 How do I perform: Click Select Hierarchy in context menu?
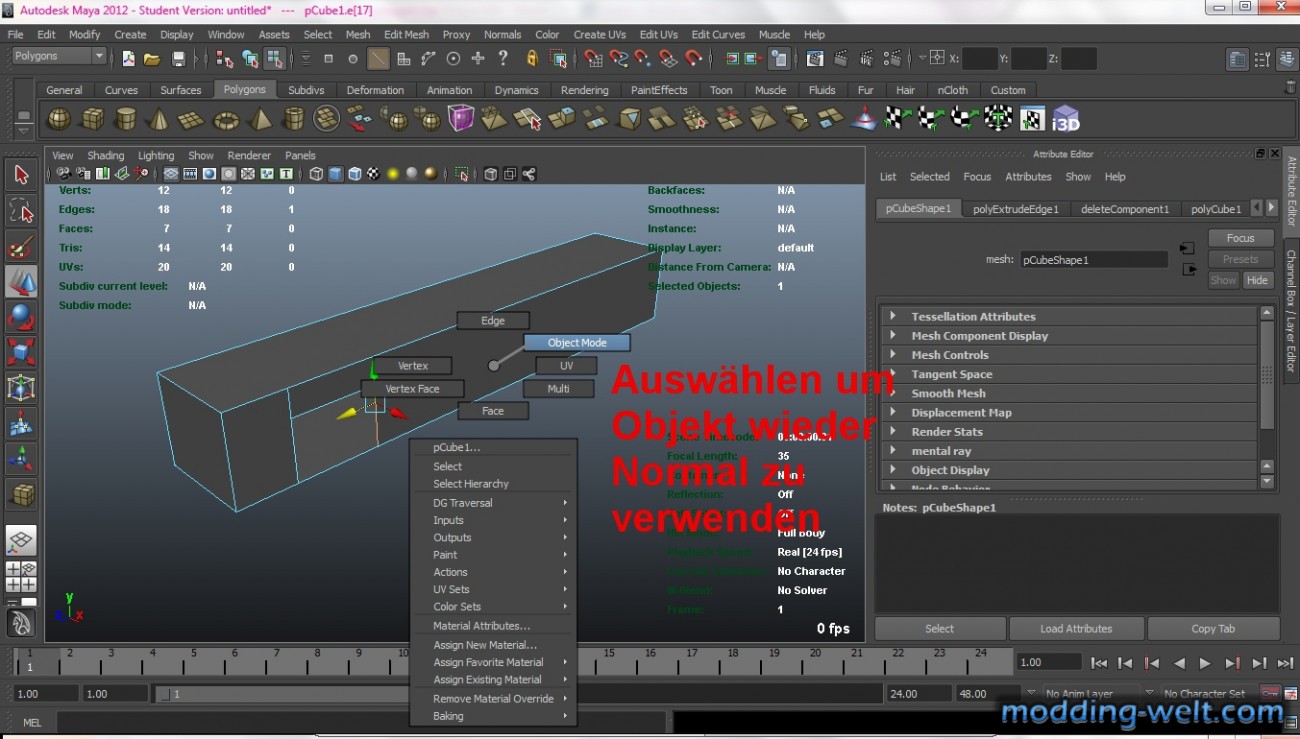point(471,484)
